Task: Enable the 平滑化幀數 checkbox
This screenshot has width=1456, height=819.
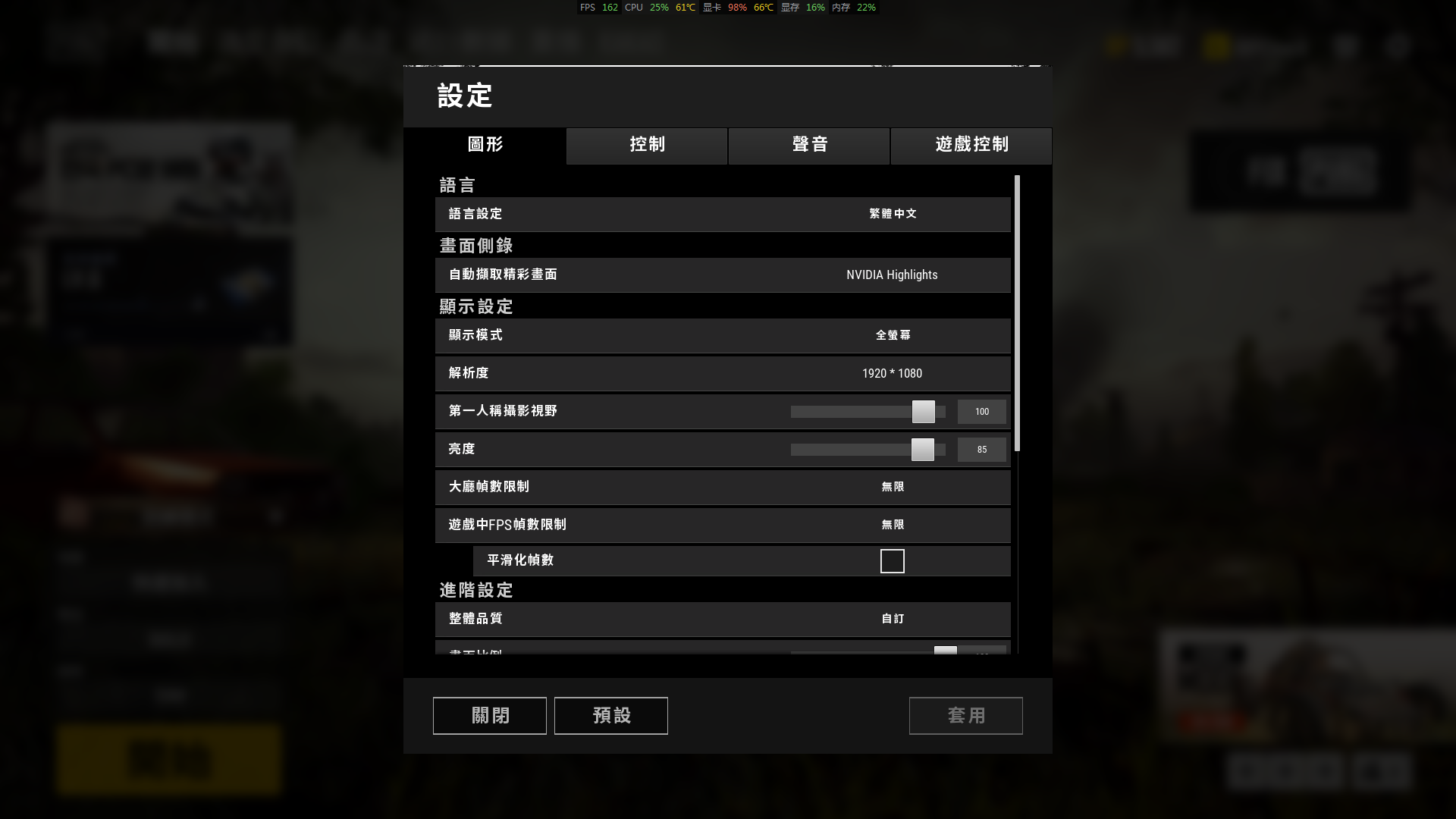Action: 893,561
